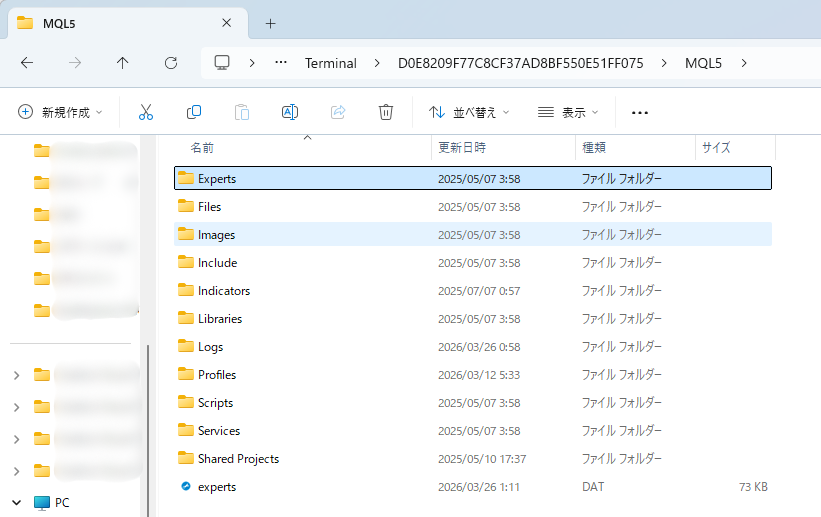This screenshot has width=821, height=517.
Task: Open the 新規作成 (New) dropdown
Action: tap(60, 112)
